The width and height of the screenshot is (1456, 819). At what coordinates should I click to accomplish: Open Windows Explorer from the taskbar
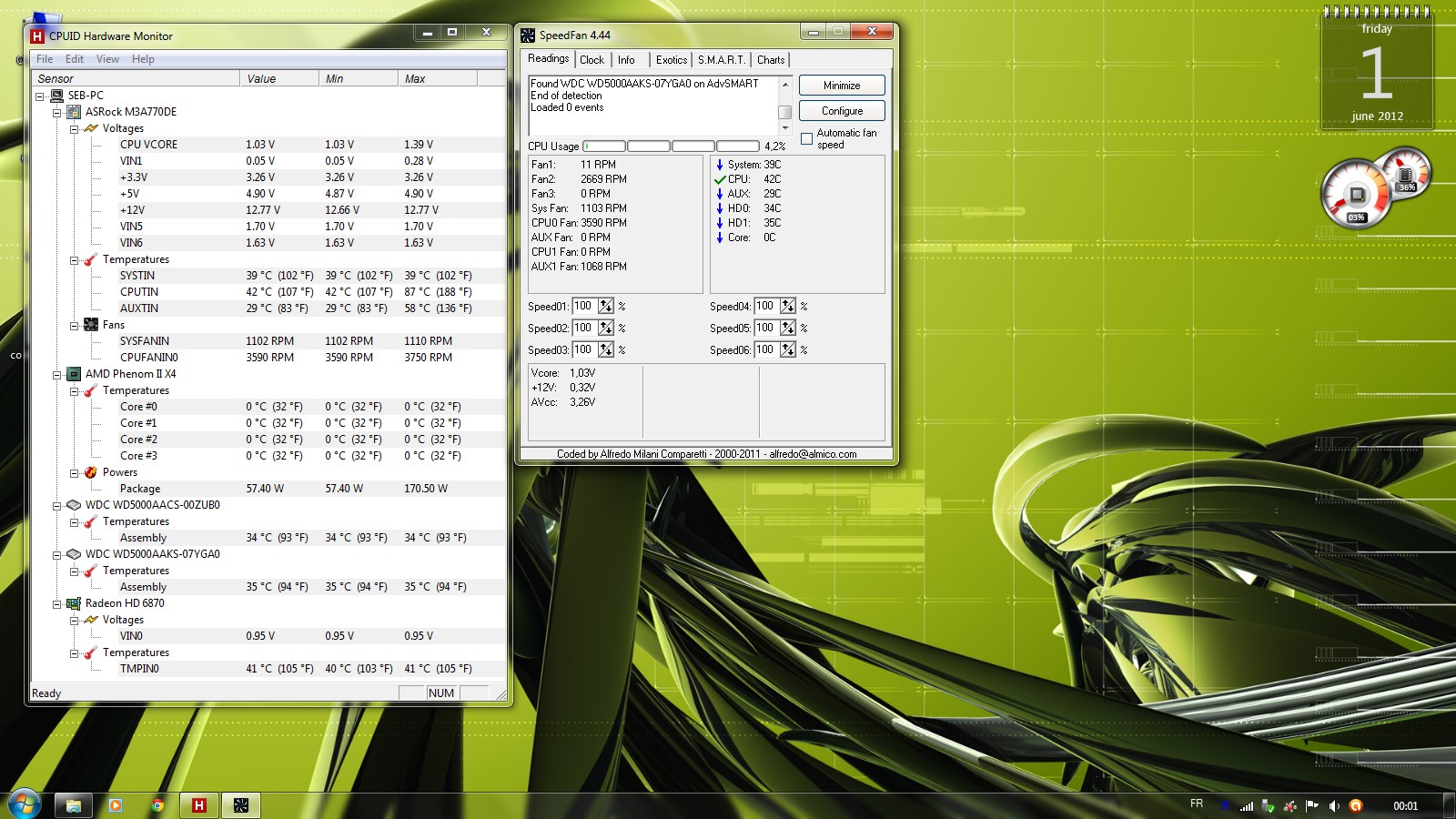73,805
